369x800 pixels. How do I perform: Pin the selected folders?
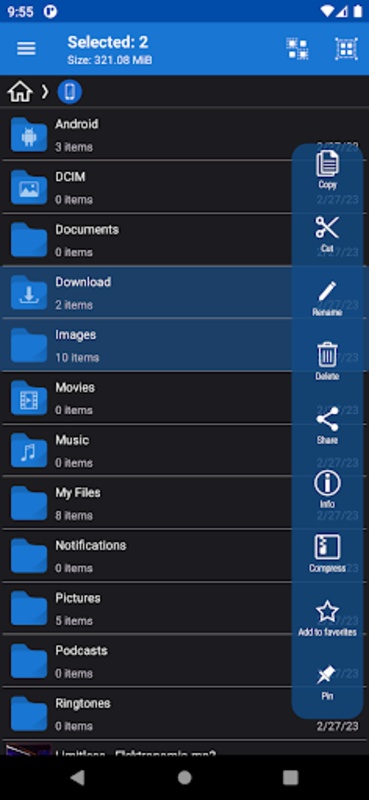click(x=327, y=682)
